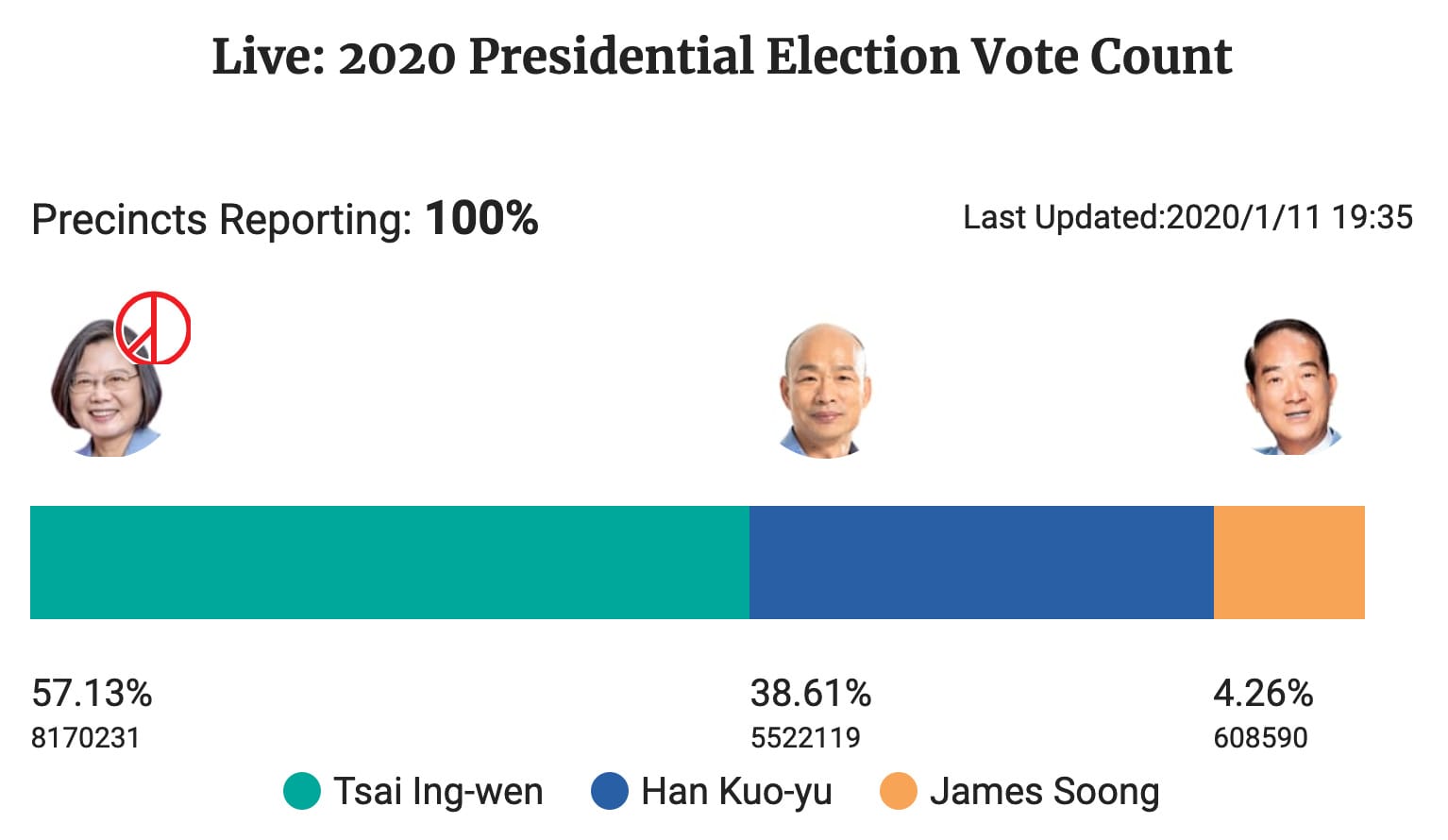Screen dimensions: 1448x840
Task: Click the 38.61% vote share figure
Action: 810,693
